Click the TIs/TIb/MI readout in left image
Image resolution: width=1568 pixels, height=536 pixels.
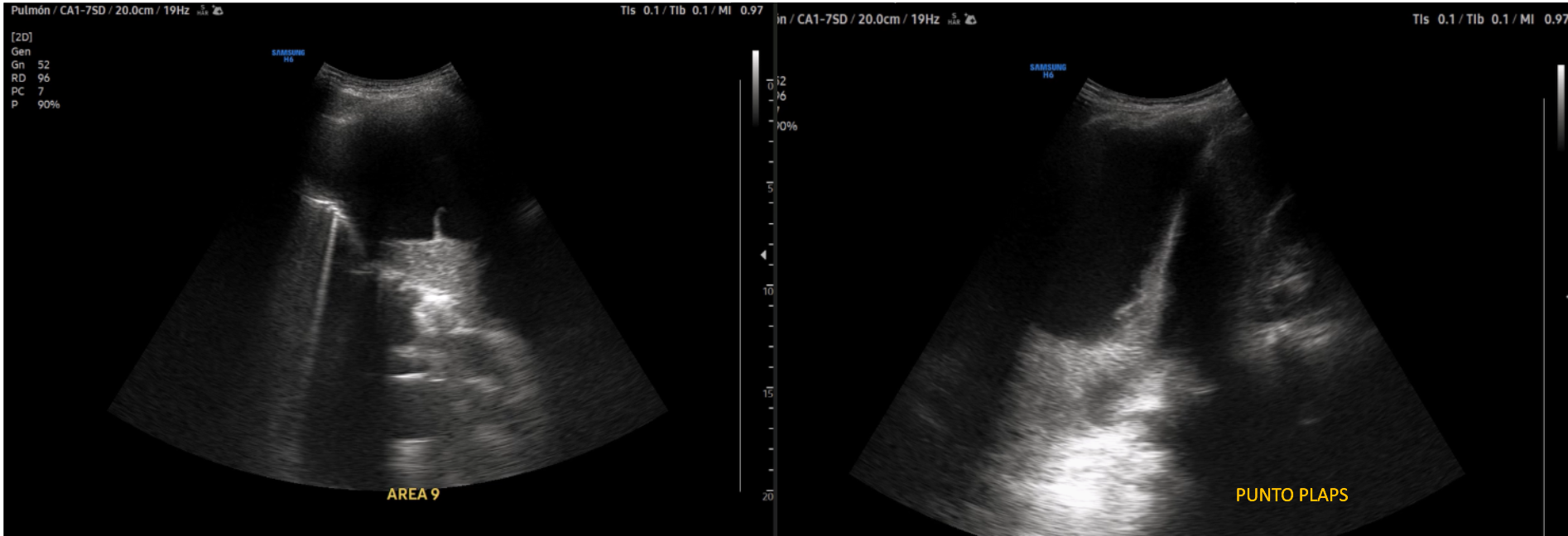tap(691, 11)
